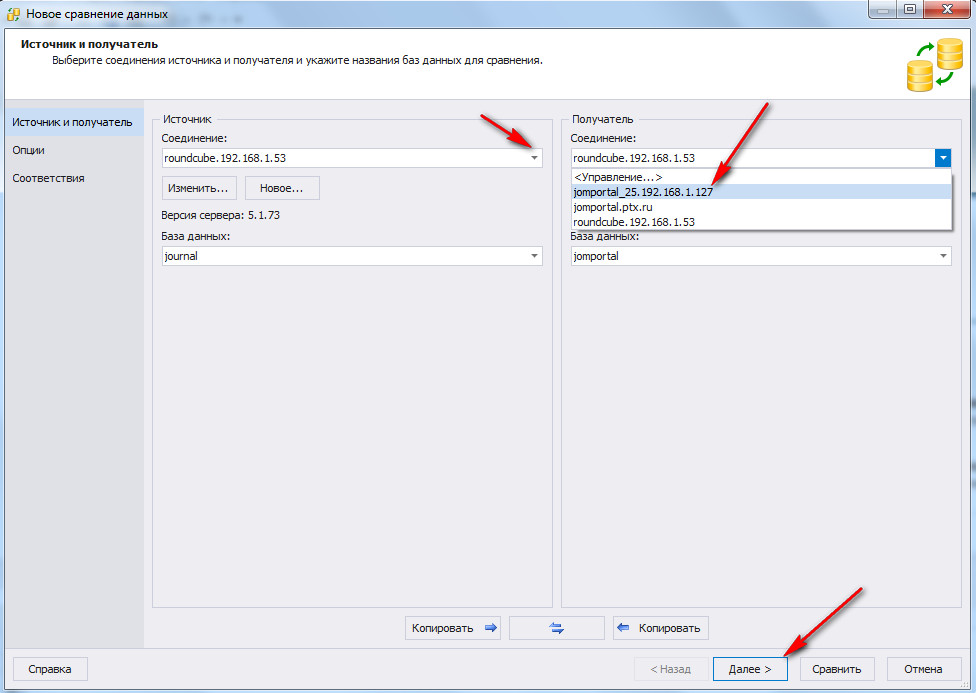The image size is (976, 693).
Task: Collapse the target connection dropdown arrow
Action: pos(942,158)
